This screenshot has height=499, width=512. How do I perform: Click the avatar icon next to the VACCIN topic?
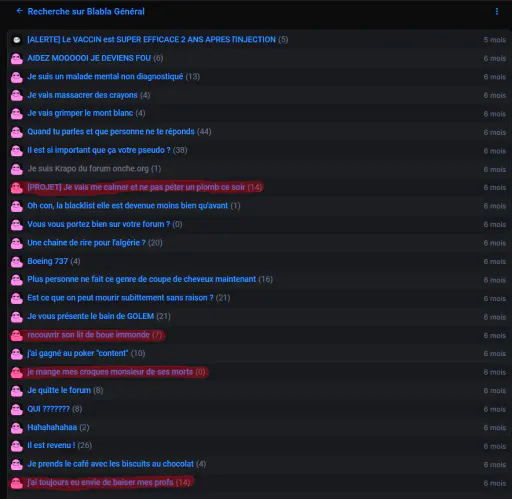17,40
